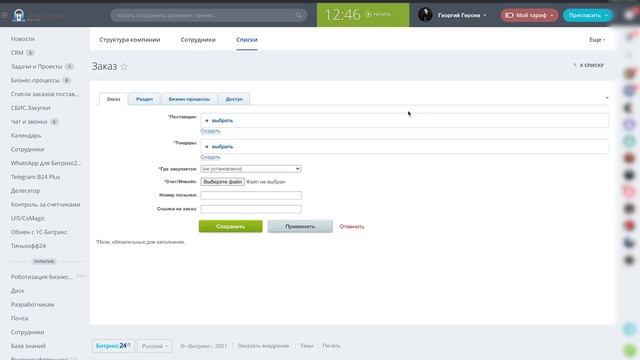Viewport: 640px width, 360px height.
Task: Open СБИС.Закупки in sidebar
Action: pos(31,108)
